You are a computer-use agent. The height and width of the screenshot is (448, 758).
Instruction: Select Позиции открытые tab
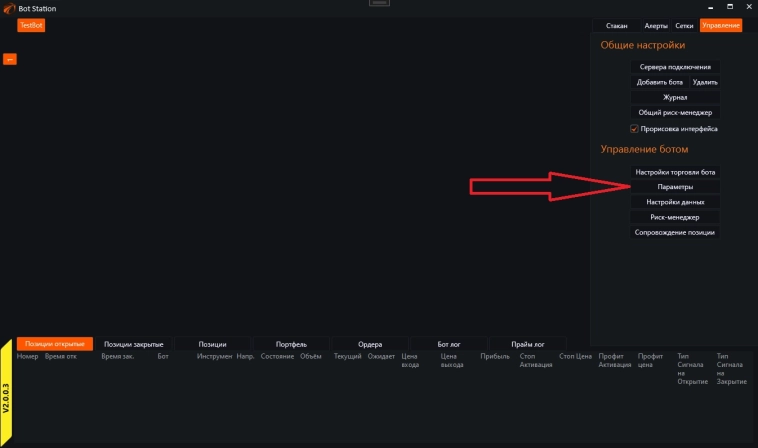point(55,344)
